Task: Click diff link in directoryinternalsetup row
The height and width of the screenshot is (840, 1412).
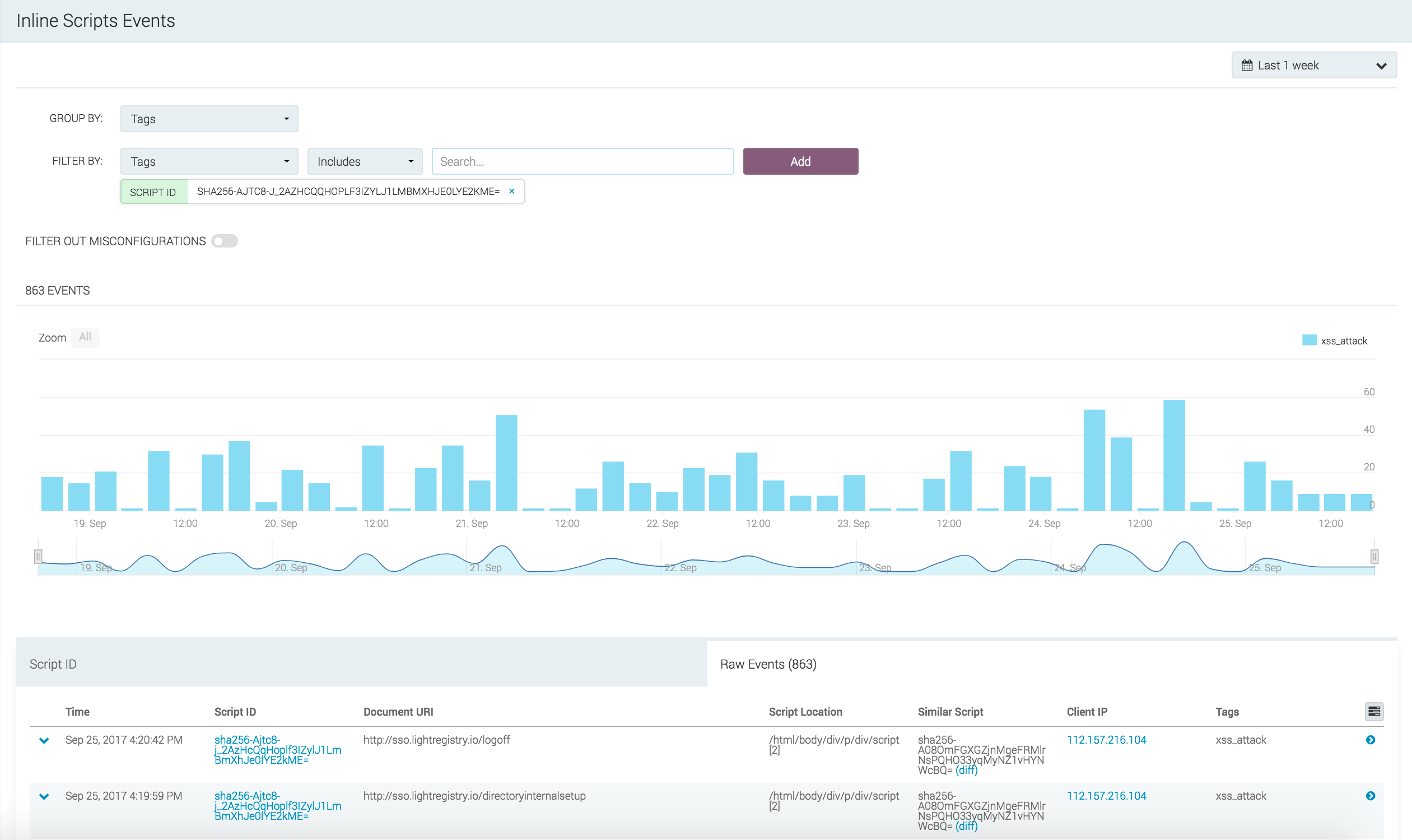Action: click(x=966, y=826)
